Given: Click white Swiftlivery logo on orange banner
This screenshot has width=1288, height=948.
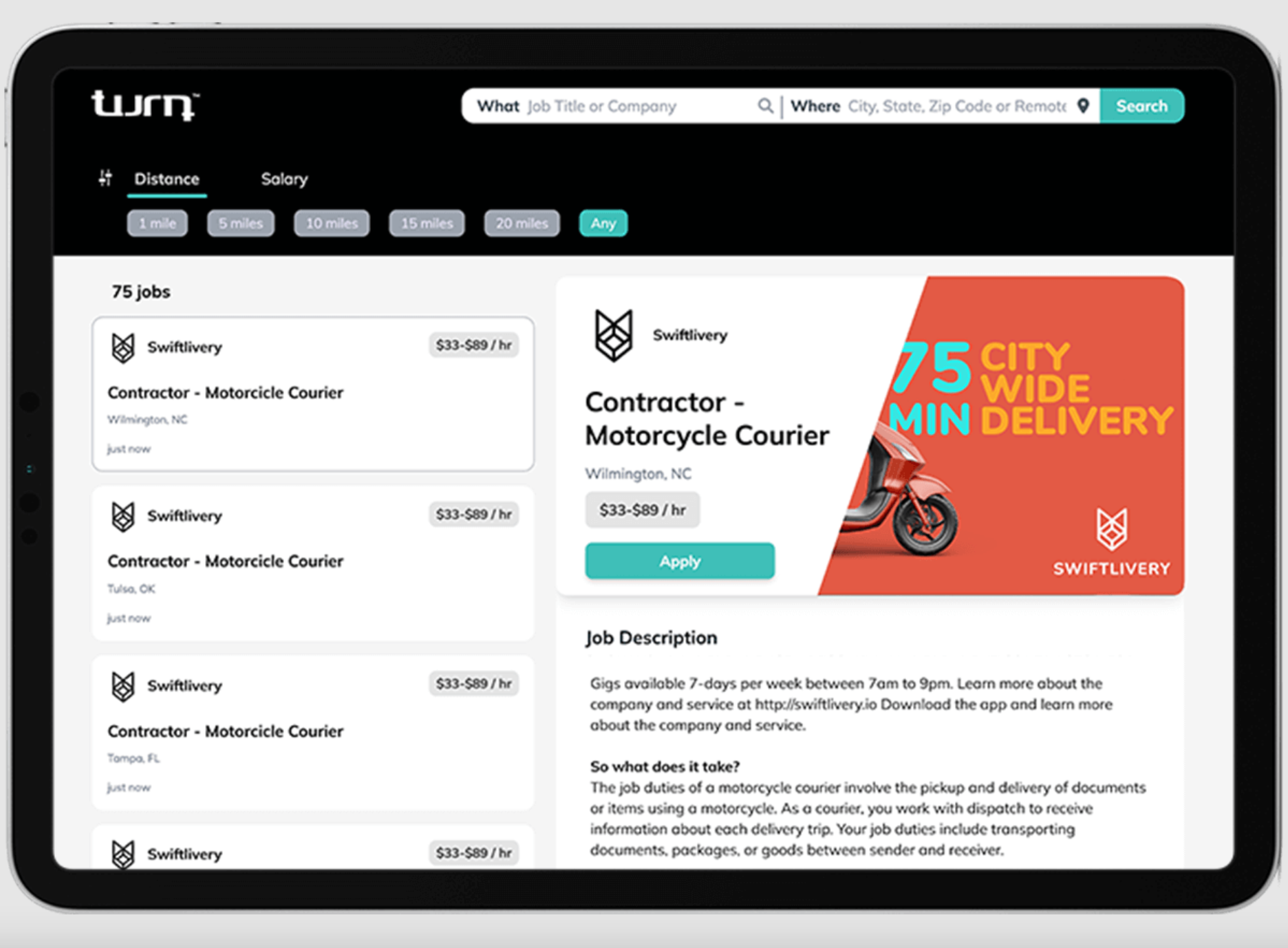Looking at the screenshot, I should [x=1111, y=528].
